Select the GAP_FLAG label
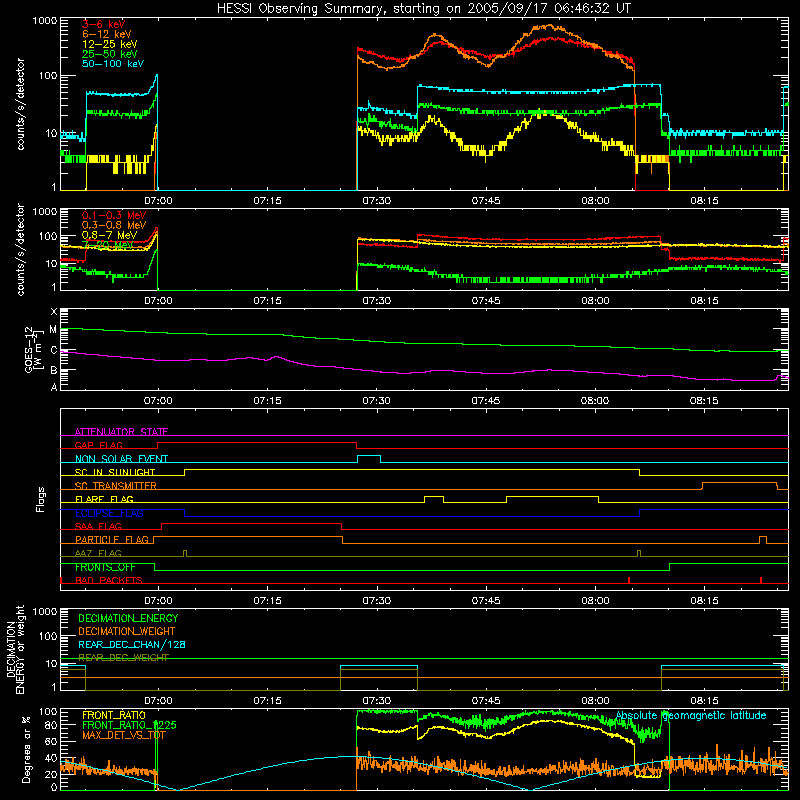The height and width of the screenshot is (800, 800). (x=98, y=445)
